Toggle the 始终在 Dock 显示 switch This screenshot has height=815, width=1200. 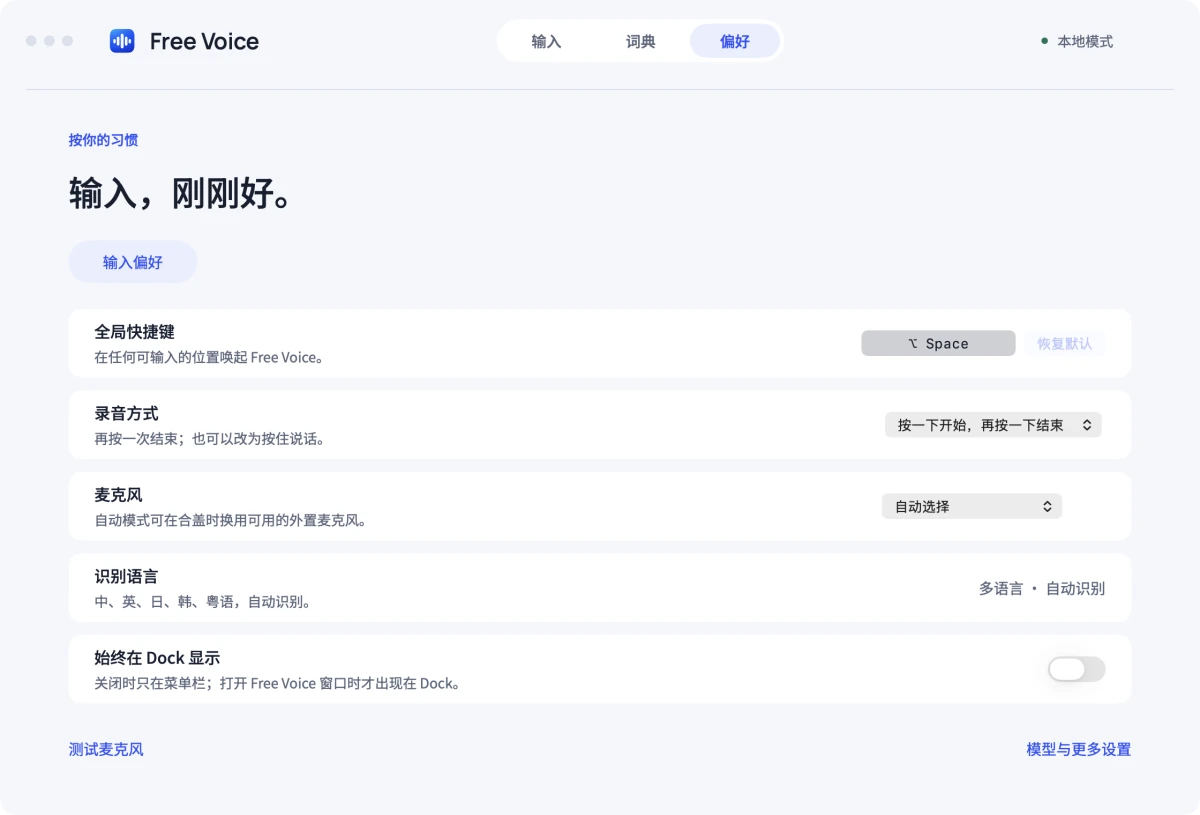point(1077,669)
